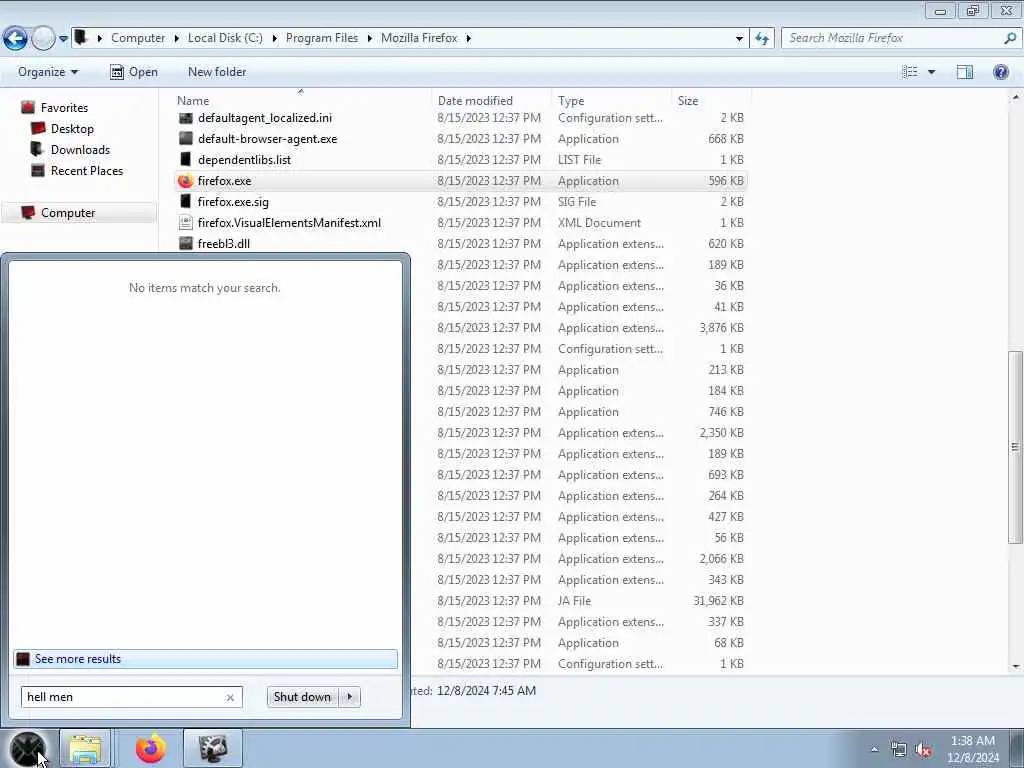Click the Open toolbar button

point(134,72)
